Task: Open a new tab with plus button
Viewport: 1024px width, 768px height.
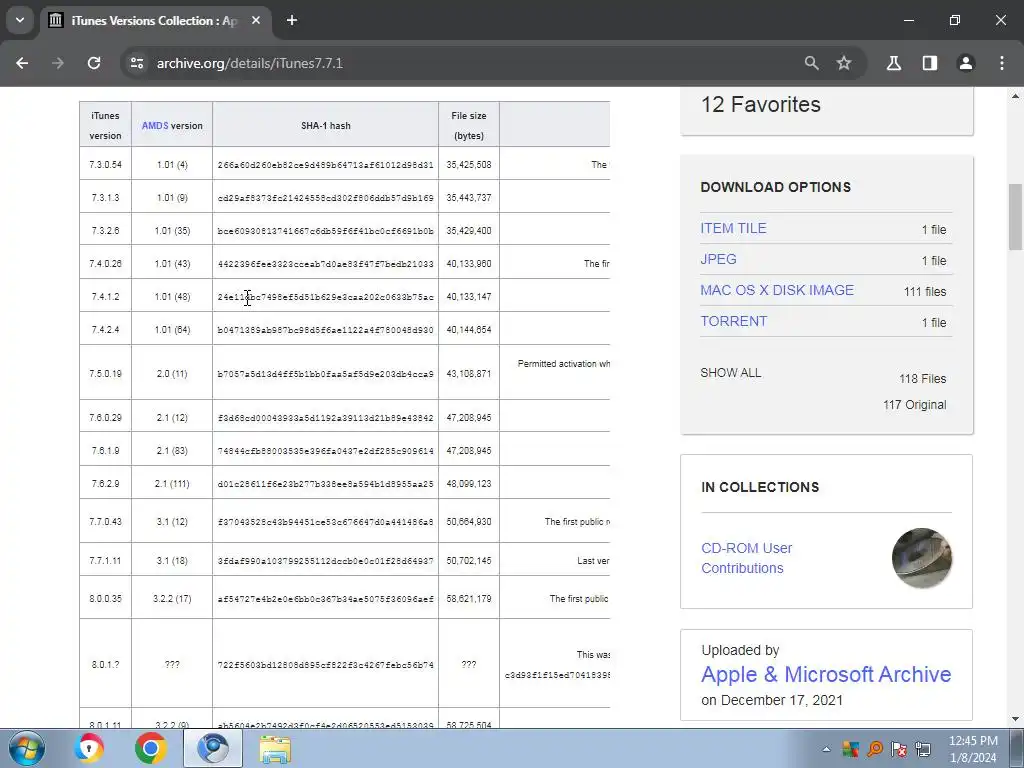Action: 292,20
